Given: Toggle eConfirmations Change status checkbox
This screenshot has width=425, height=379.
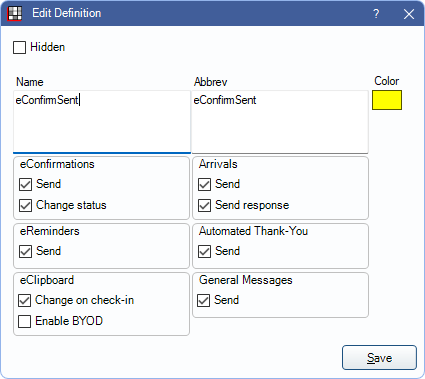Looking at the screenshot, I should pos(25,205).
